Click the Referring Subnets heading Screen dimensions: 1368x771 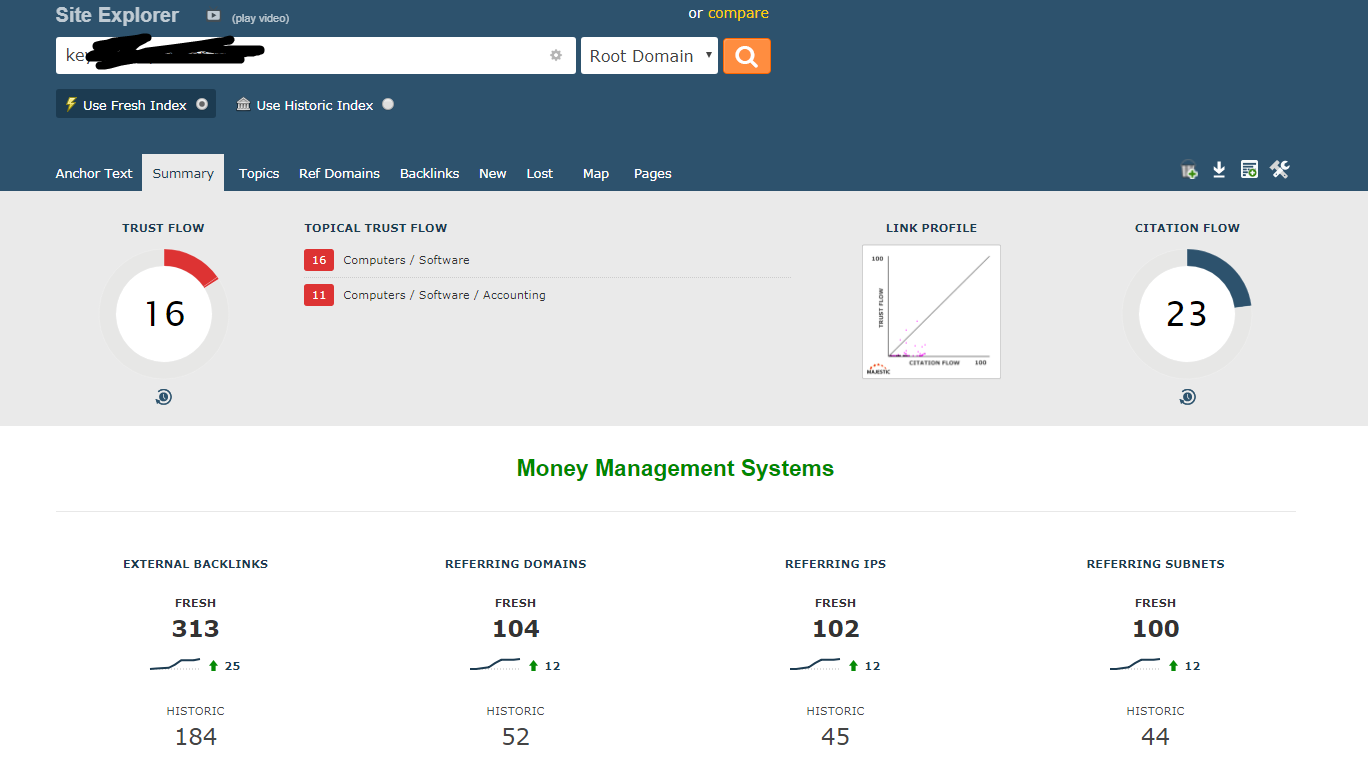point(1156,564)
